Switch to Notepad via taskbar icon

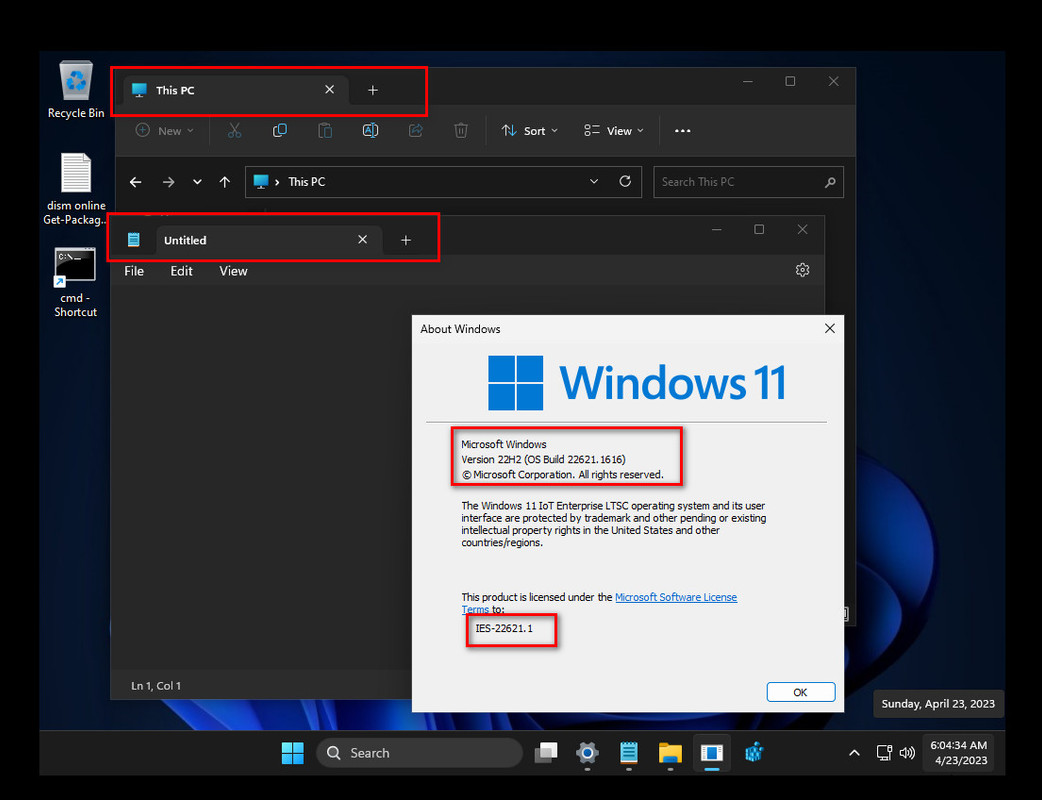point(629,753)
